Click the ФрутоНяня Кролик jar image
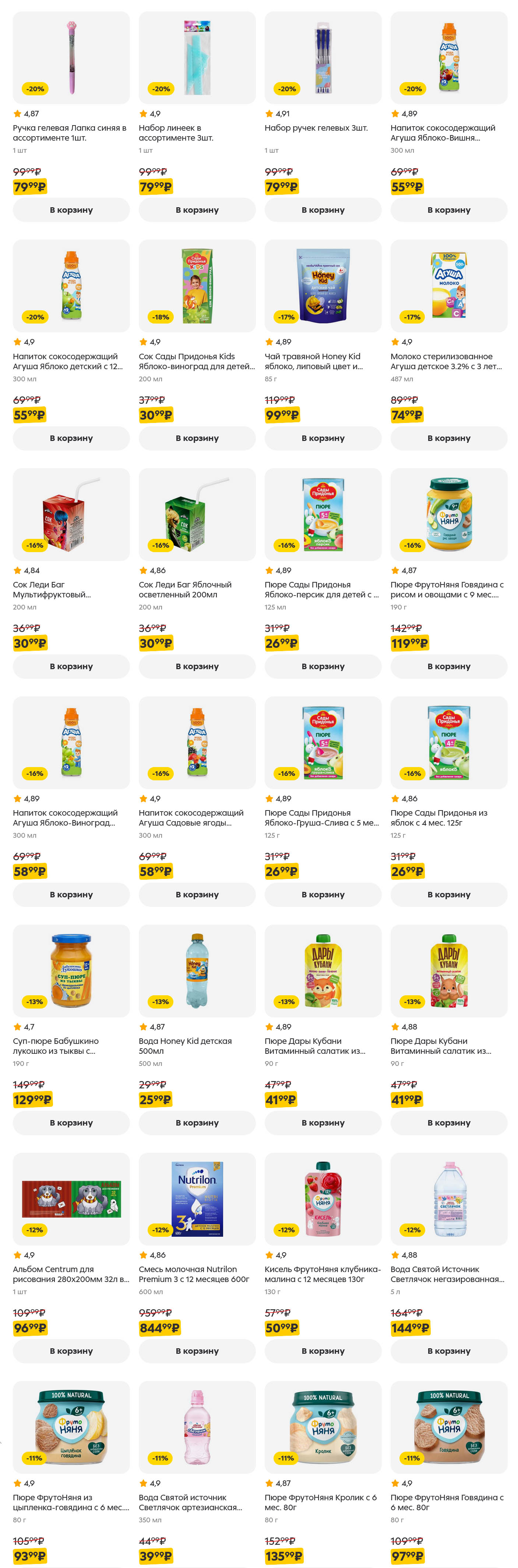This screenshot has width=518, height=1568. click(x=323, y=1426)
